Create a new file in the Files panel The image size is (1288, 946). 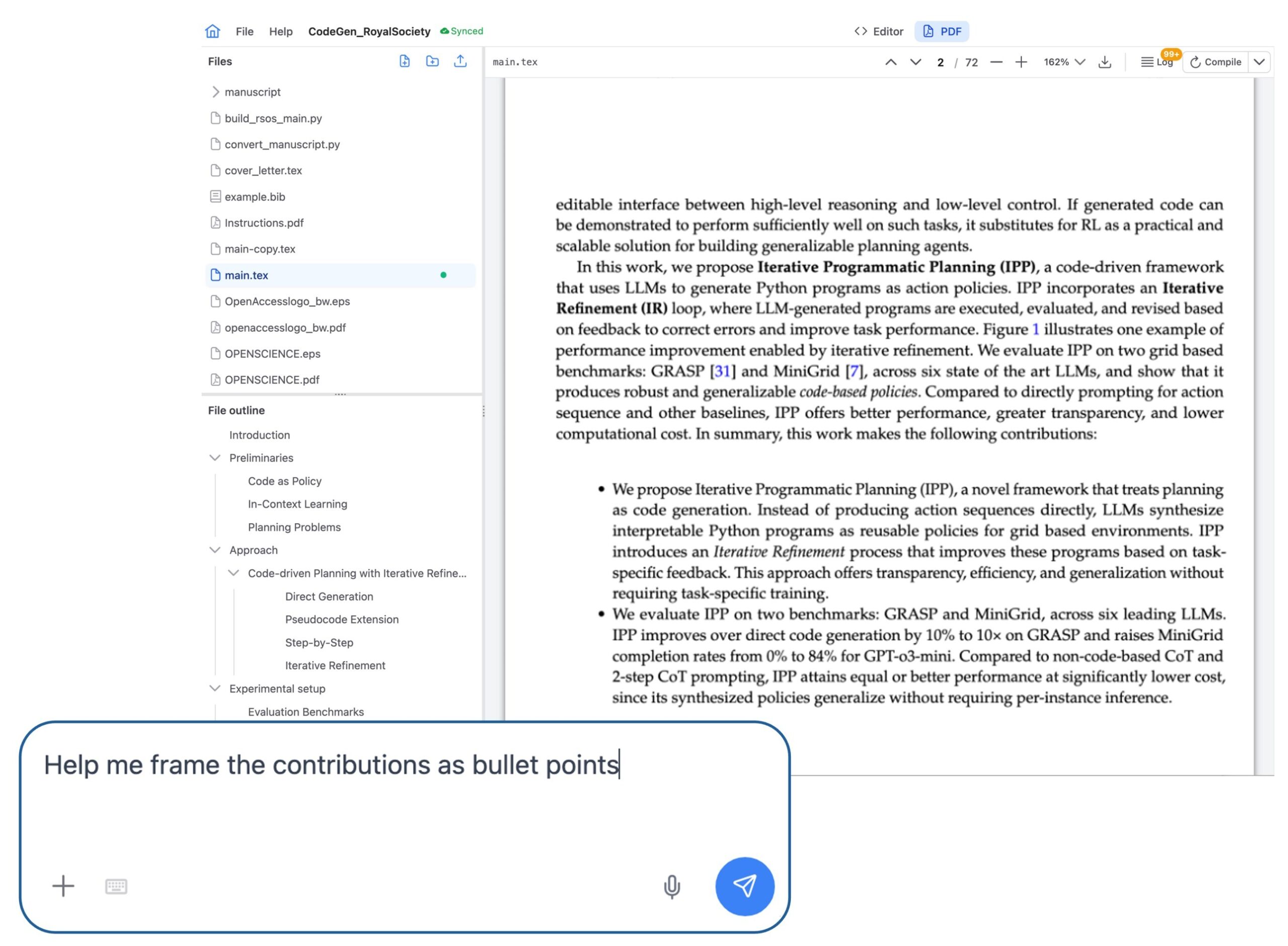click(x=405, y=61)
